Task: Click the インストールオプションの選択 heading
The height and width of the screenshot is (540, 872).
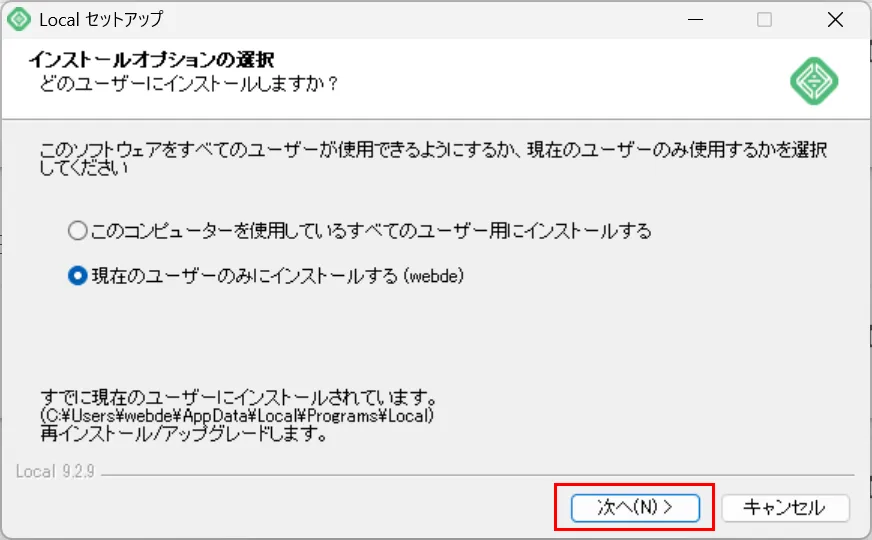Action: point(151,60)
